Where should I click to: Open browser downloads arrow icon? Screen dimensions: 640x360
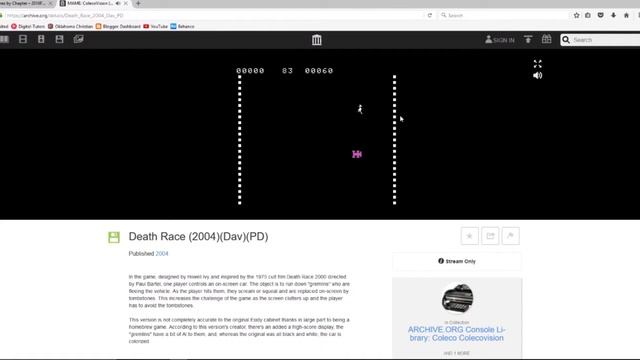[x=613, y=16]
